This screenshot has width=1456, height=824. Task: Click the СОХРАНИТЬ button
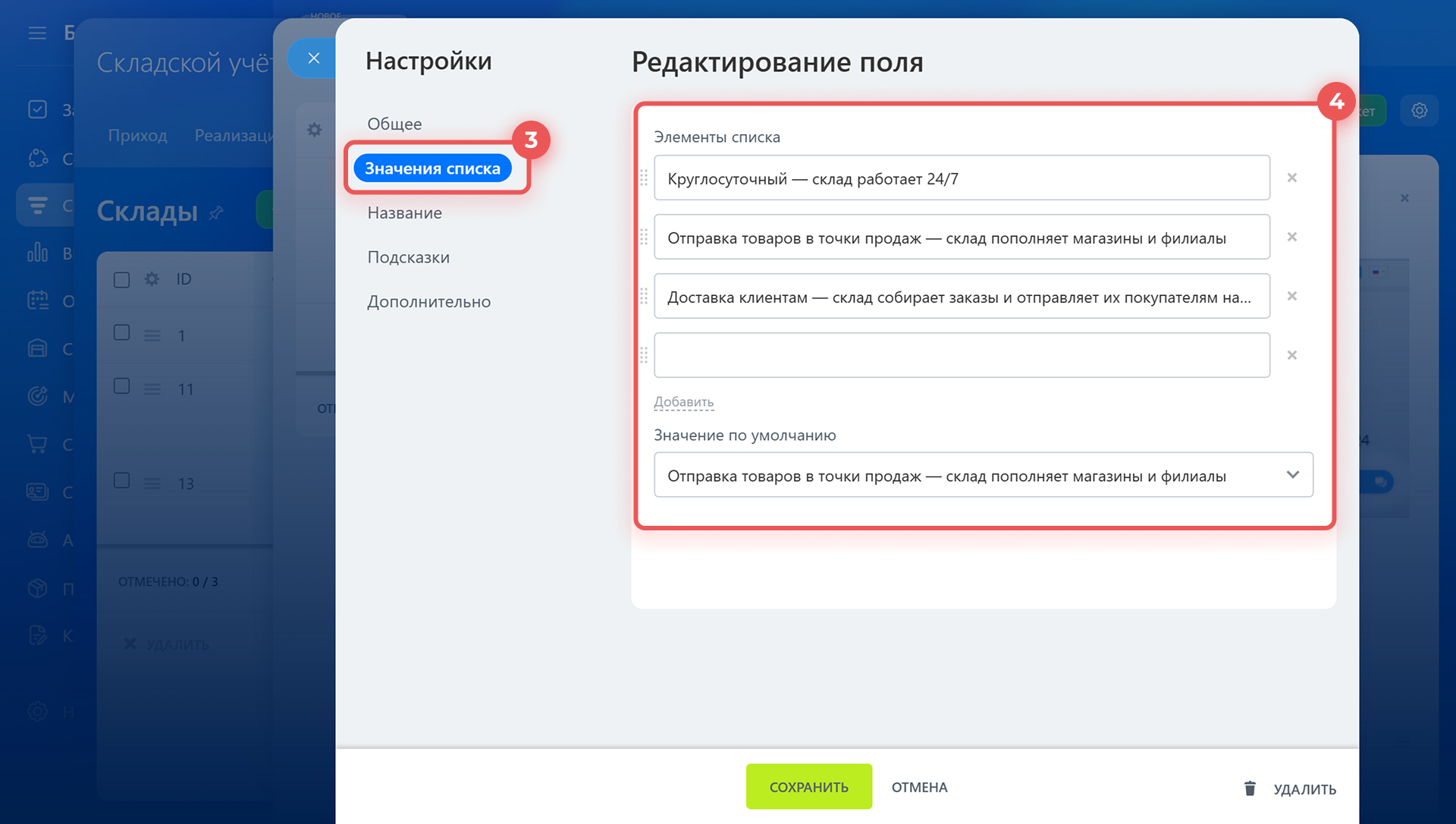808,787
